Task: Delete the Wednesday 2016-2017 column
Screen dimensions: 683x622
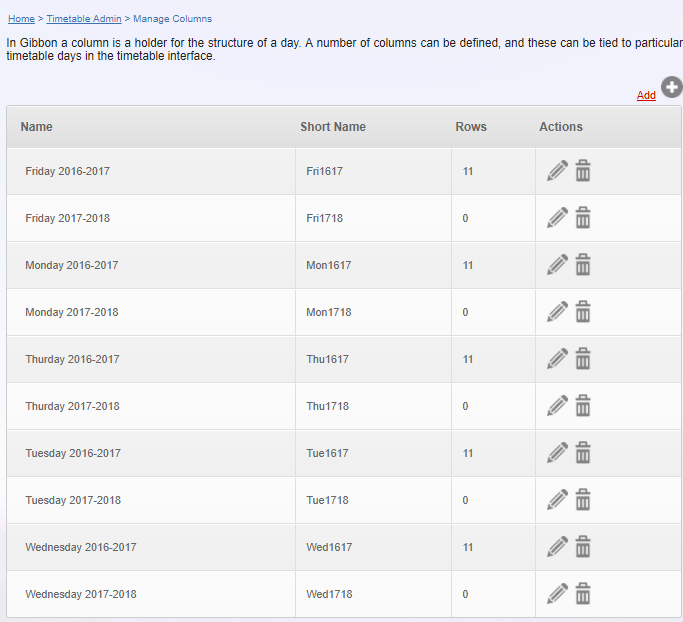Action: point(583,547)
